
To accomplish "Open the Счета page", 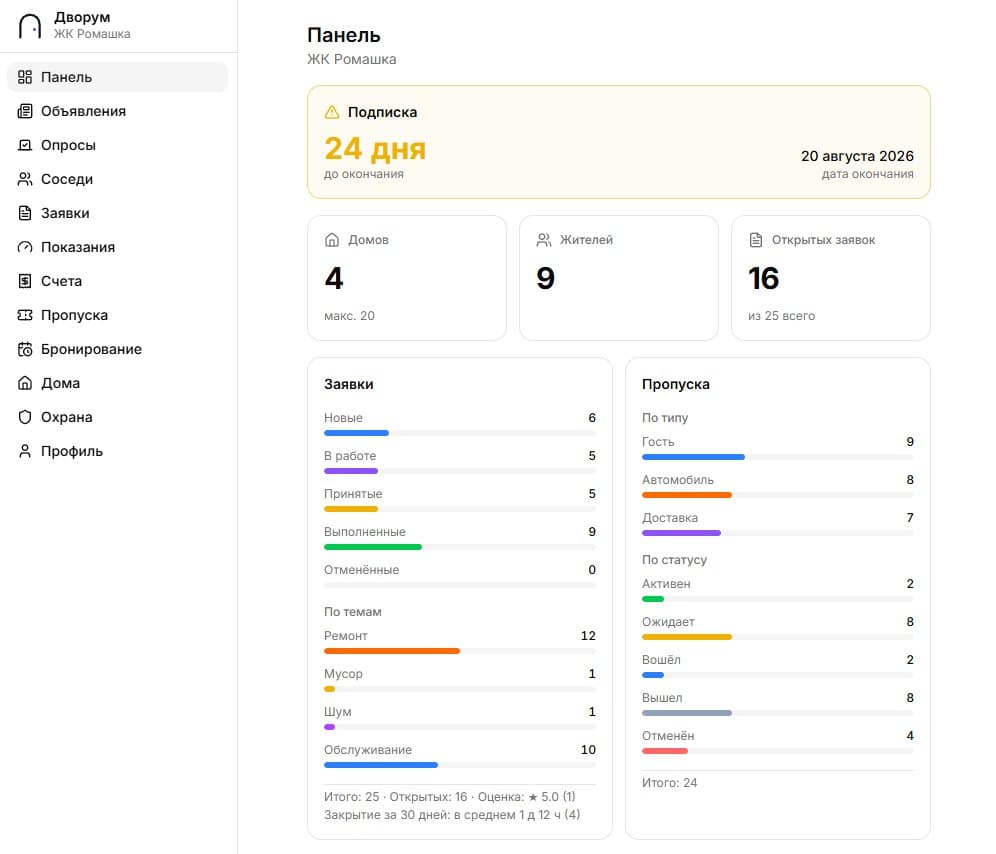I will (118, 281).
